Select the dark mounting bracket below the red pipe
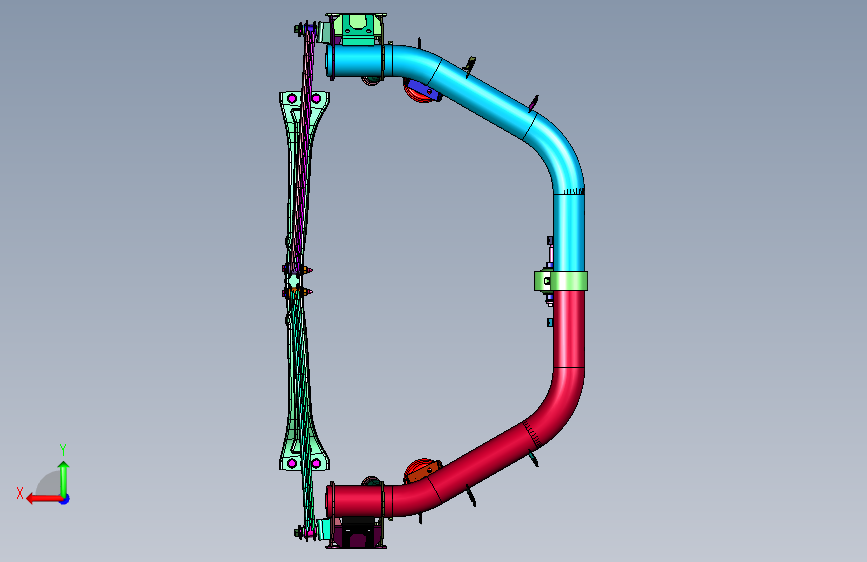 pyautogui.click(x=356, y=533)
